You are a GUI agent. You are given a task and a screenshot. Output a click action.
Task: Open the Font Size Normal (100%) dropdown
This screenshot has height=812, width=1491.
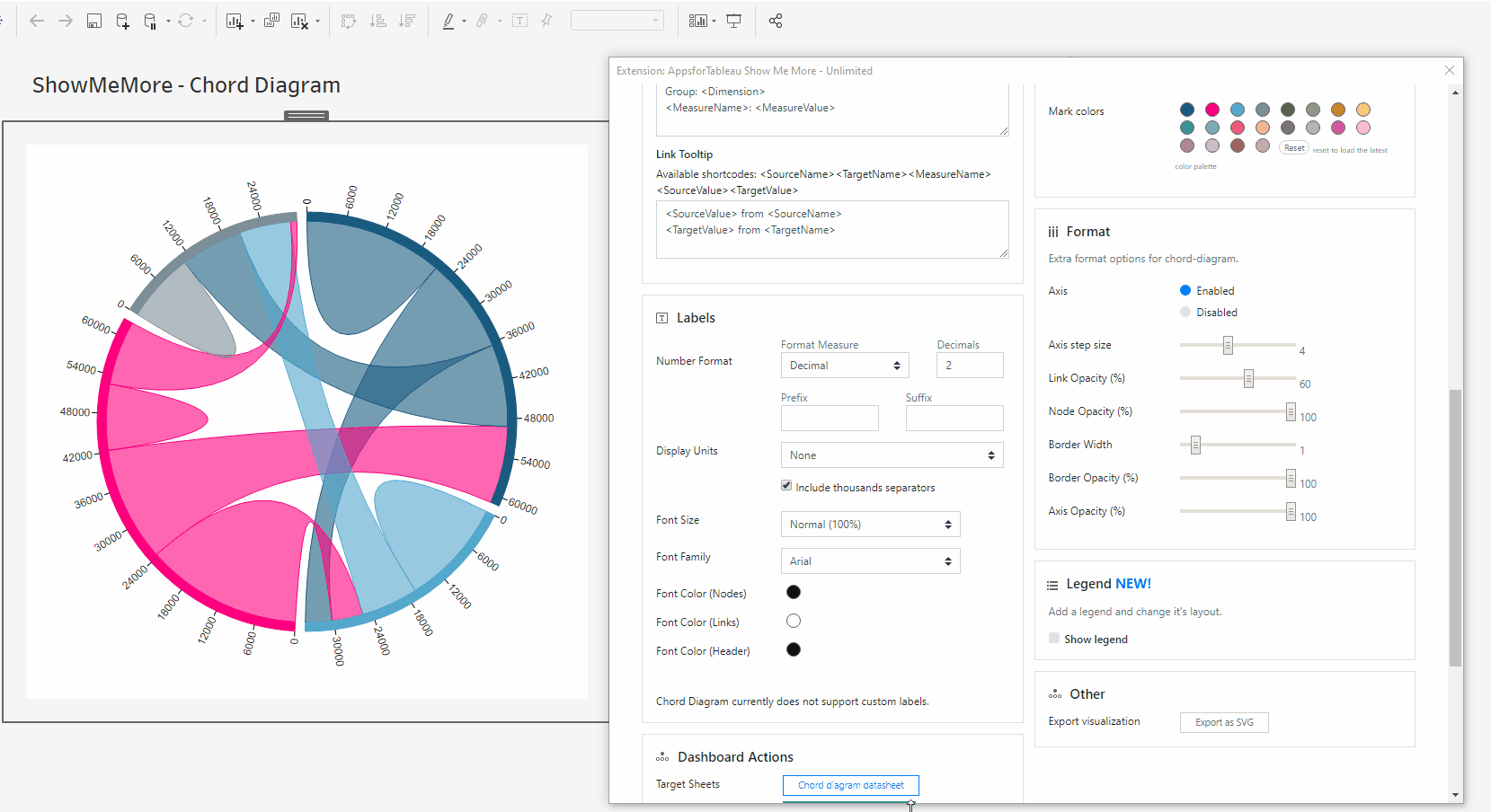tap(870, 525)
